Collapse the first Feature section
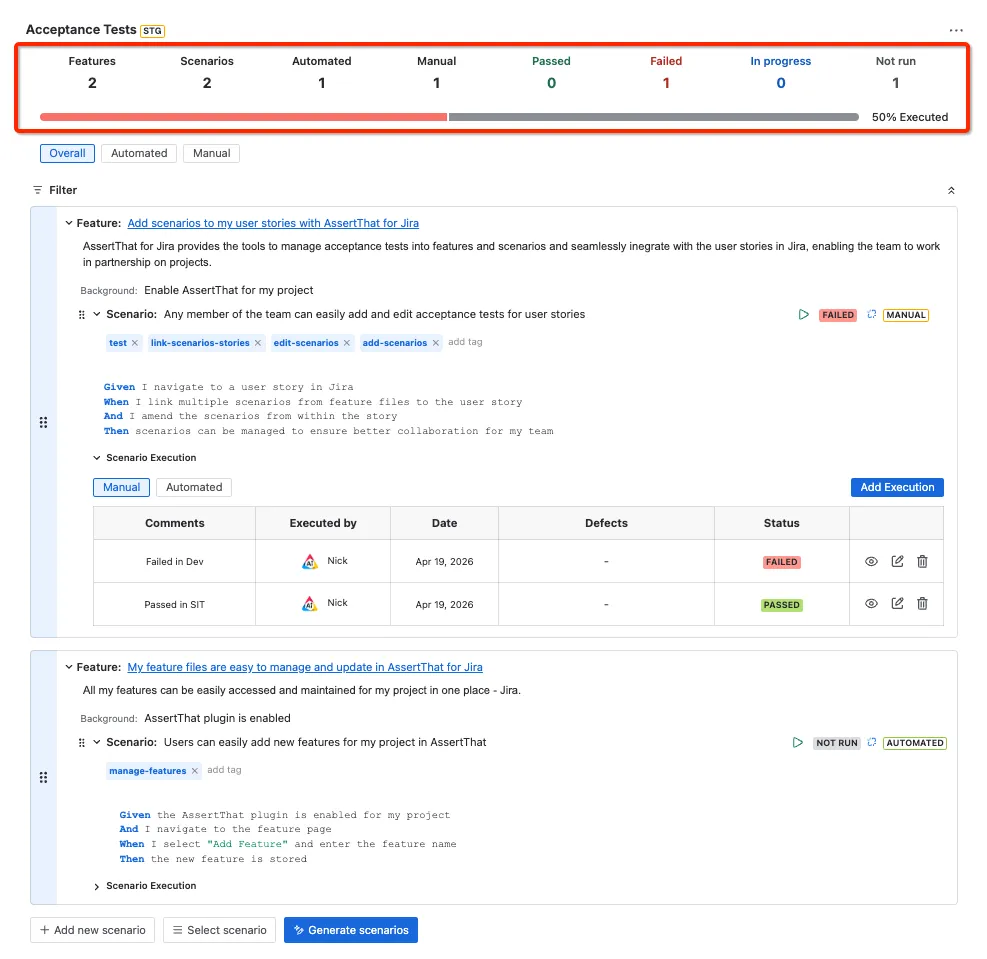The width and height of the screenshot is (987, 959). tap(69, 223)
